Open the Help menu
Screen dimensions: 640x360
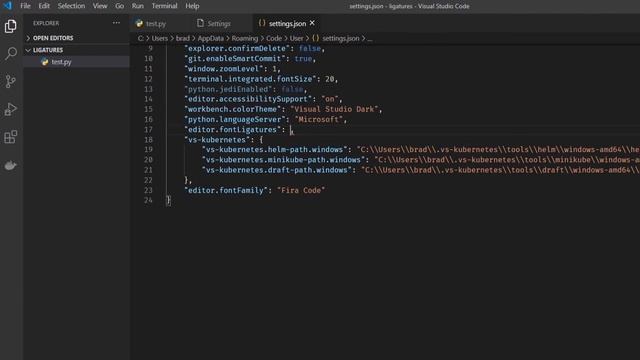click(x=192, y=6)
